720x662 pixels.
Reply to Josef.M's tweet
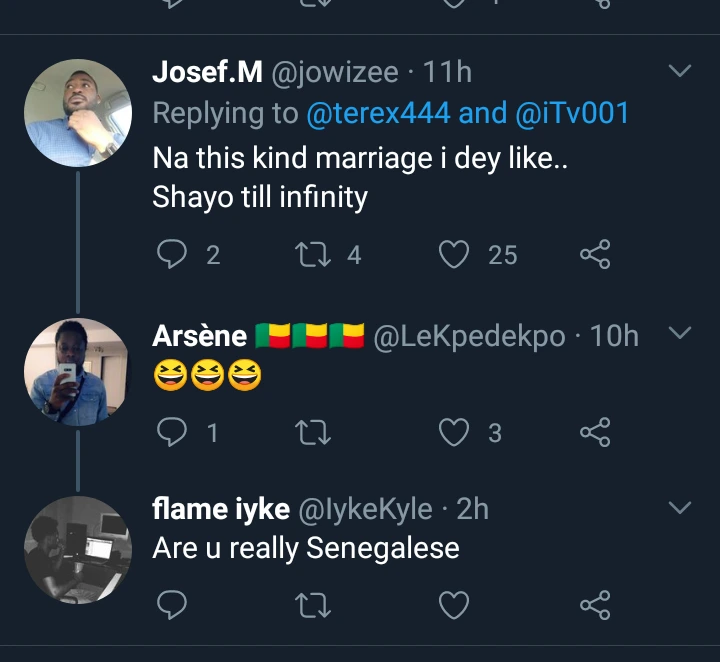tap(174, 255)
